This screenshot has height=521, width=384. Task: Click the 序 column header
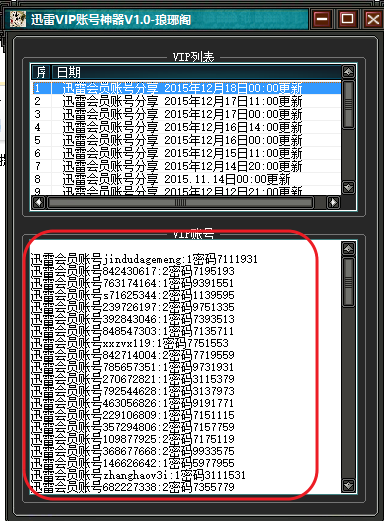41,72
